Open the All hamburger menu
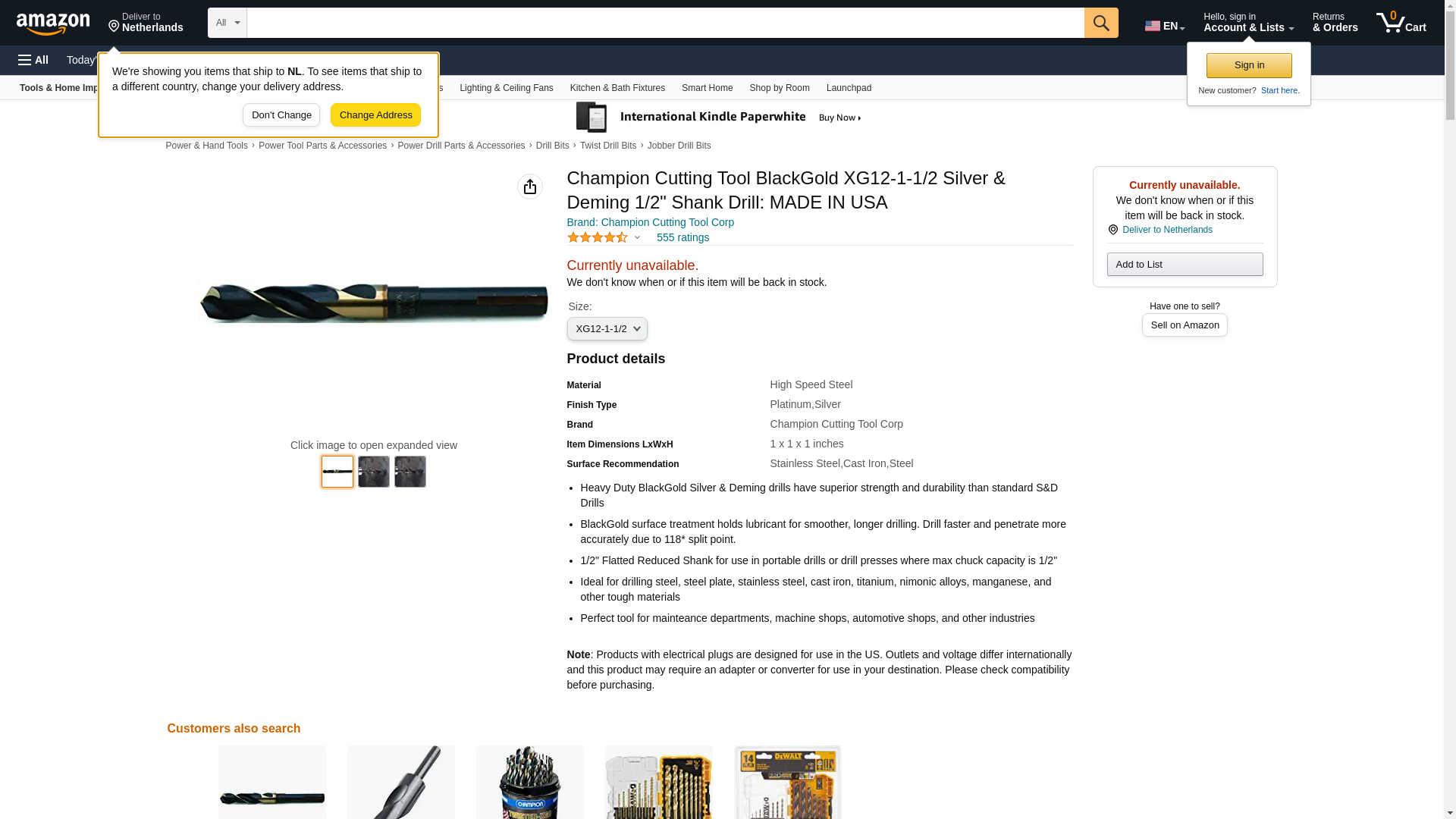1456x819 pixels. pyautogui.click(x=33, y=60)
